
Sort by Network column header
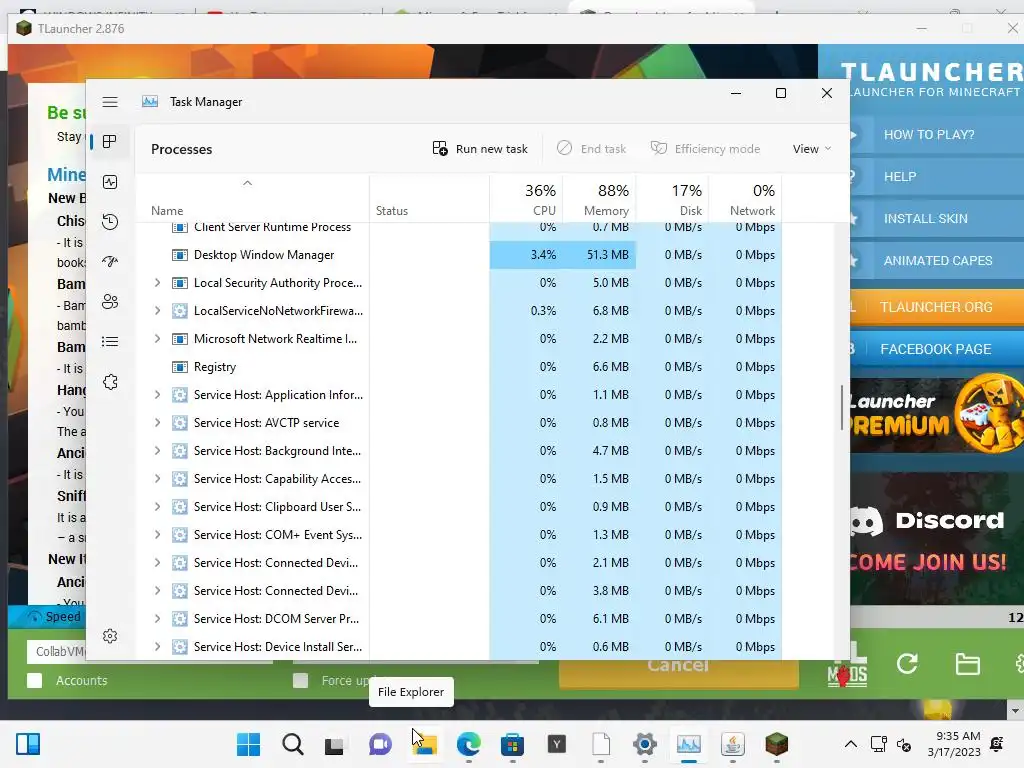pyautogui.click(x=745, y=199)
